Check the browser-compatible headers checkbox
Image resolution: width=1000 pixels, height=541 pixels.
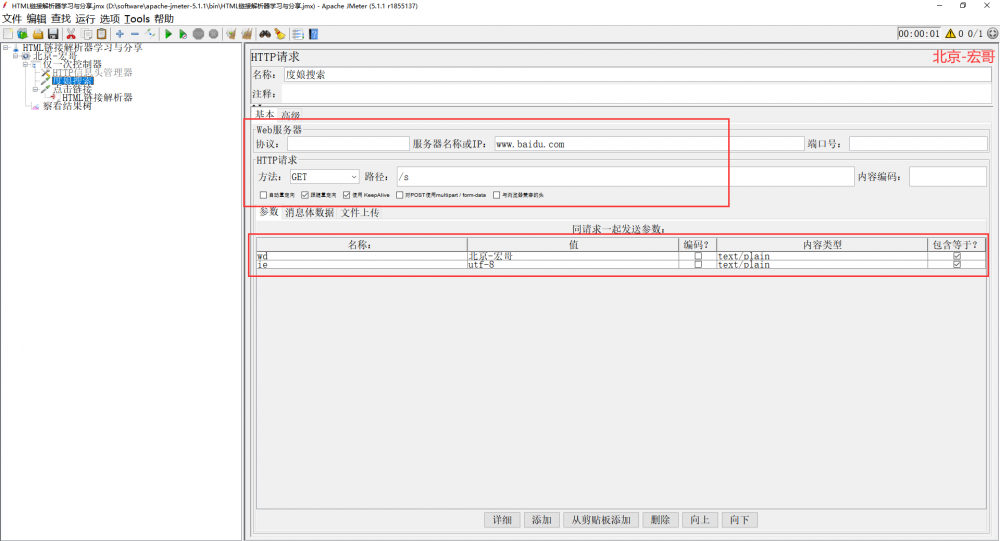[496, 195]
